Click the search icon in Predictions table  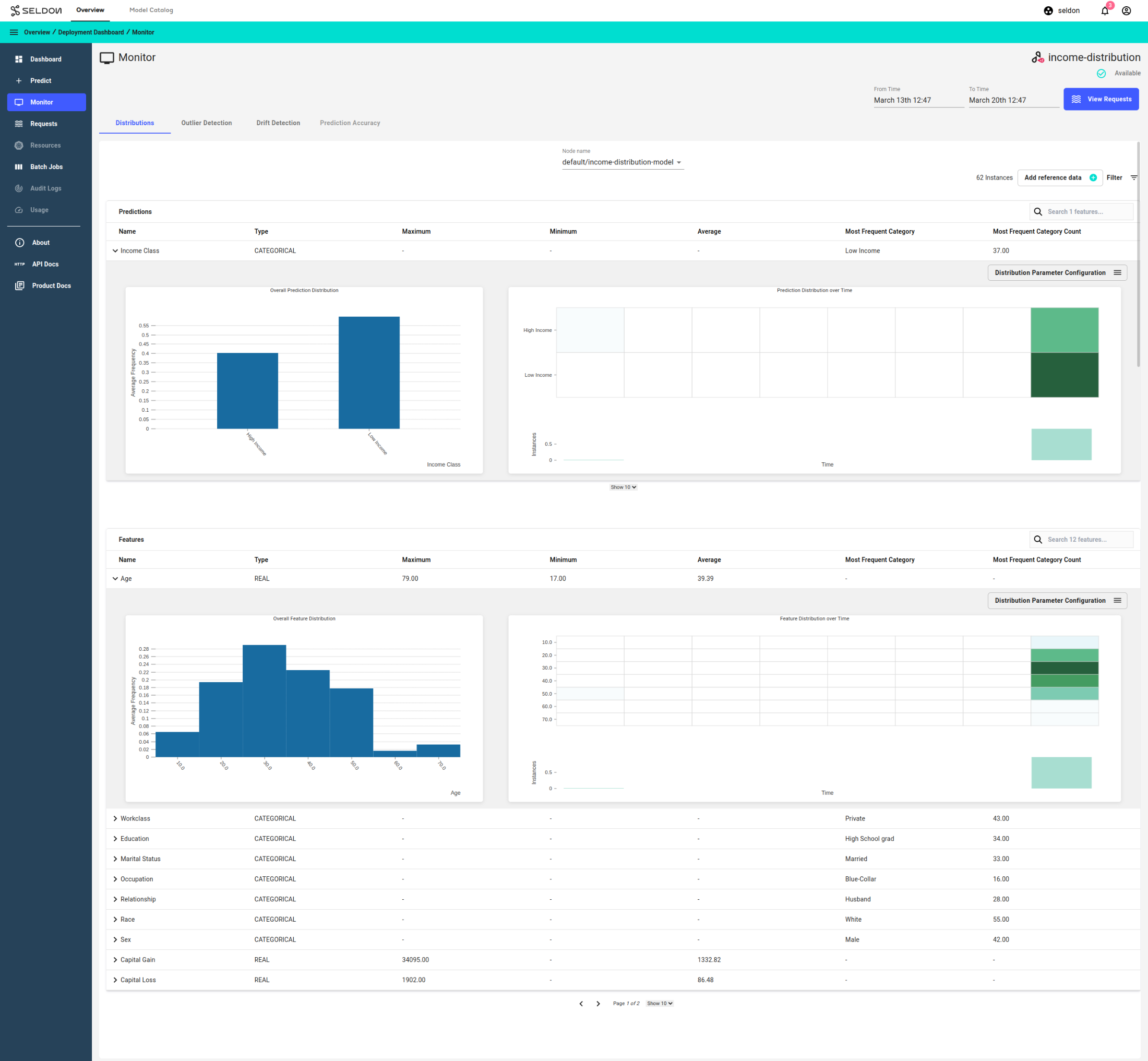1038,212
